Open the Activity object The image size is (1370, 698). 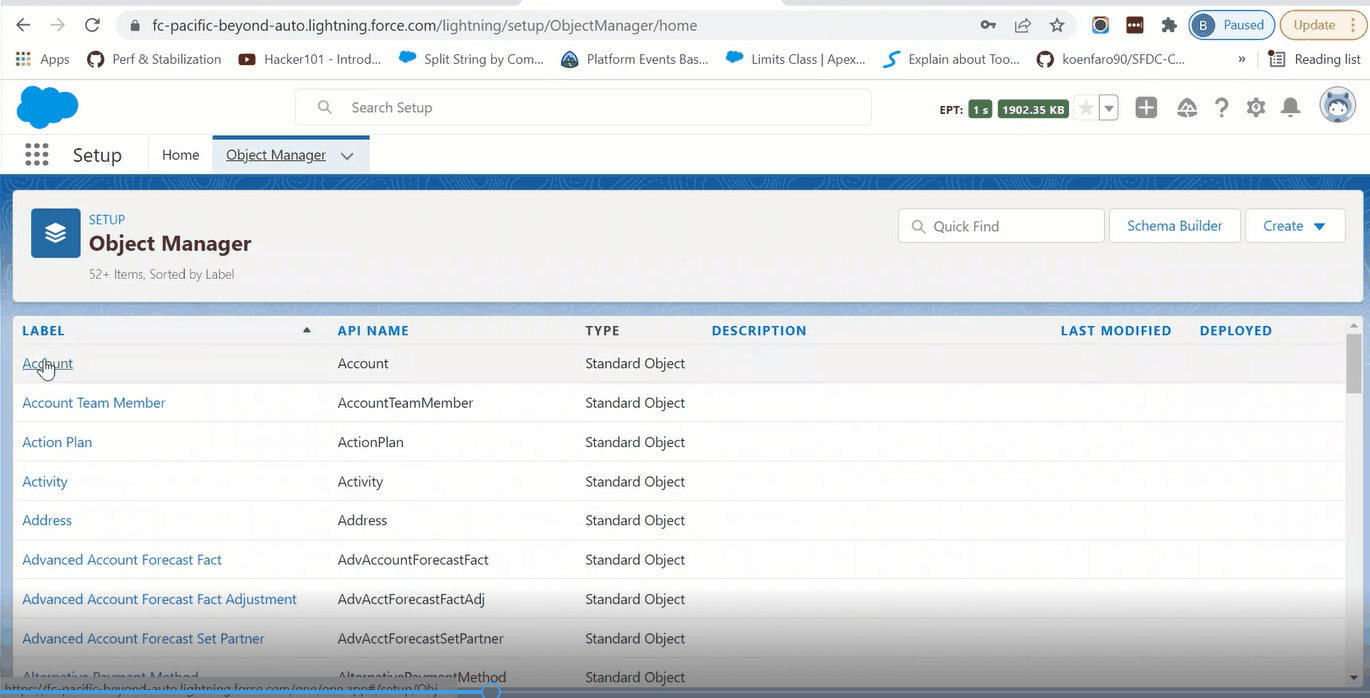[45, 482]
